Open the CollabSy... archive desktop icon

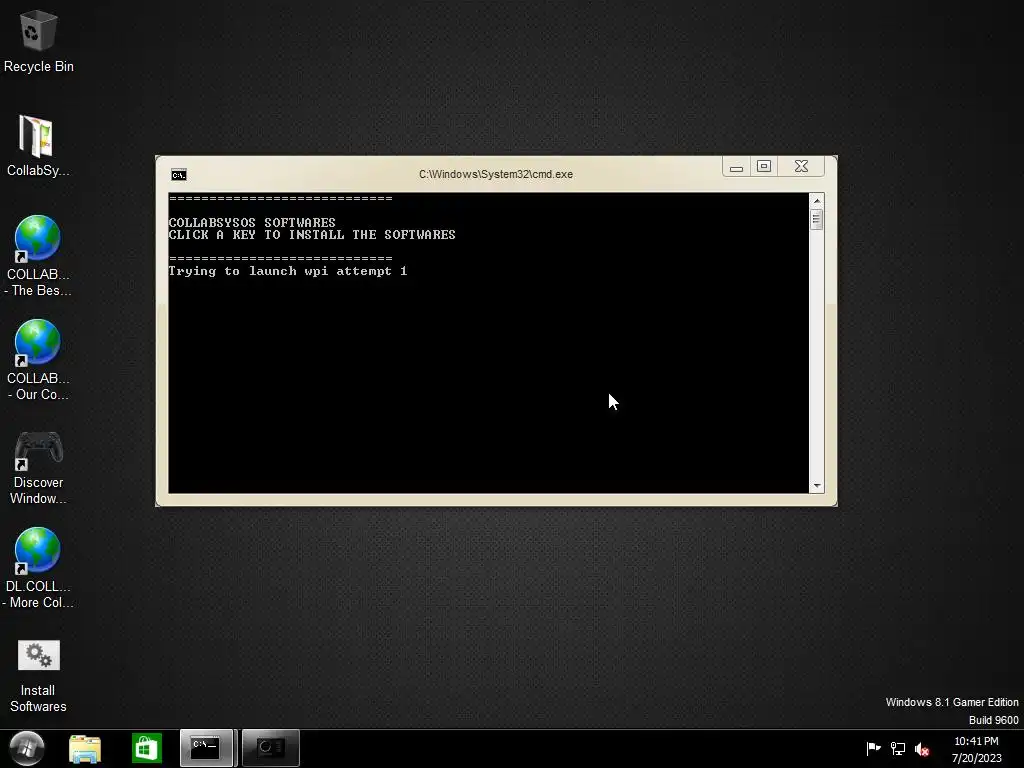tap(37, 146)
